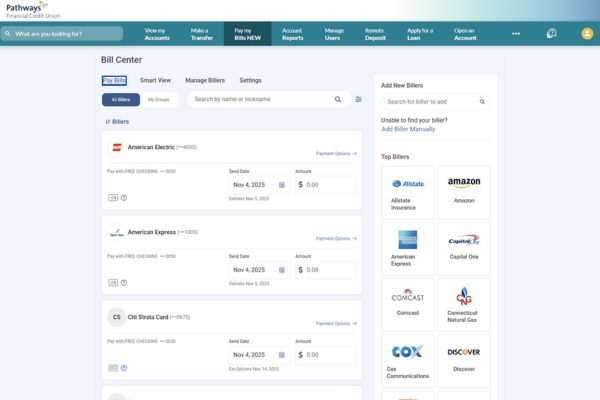Open Apply for a Loan menu
Image resolution: width=600 pixels, height=400 pixels.
pyautogui.click(x=420, y=34)
